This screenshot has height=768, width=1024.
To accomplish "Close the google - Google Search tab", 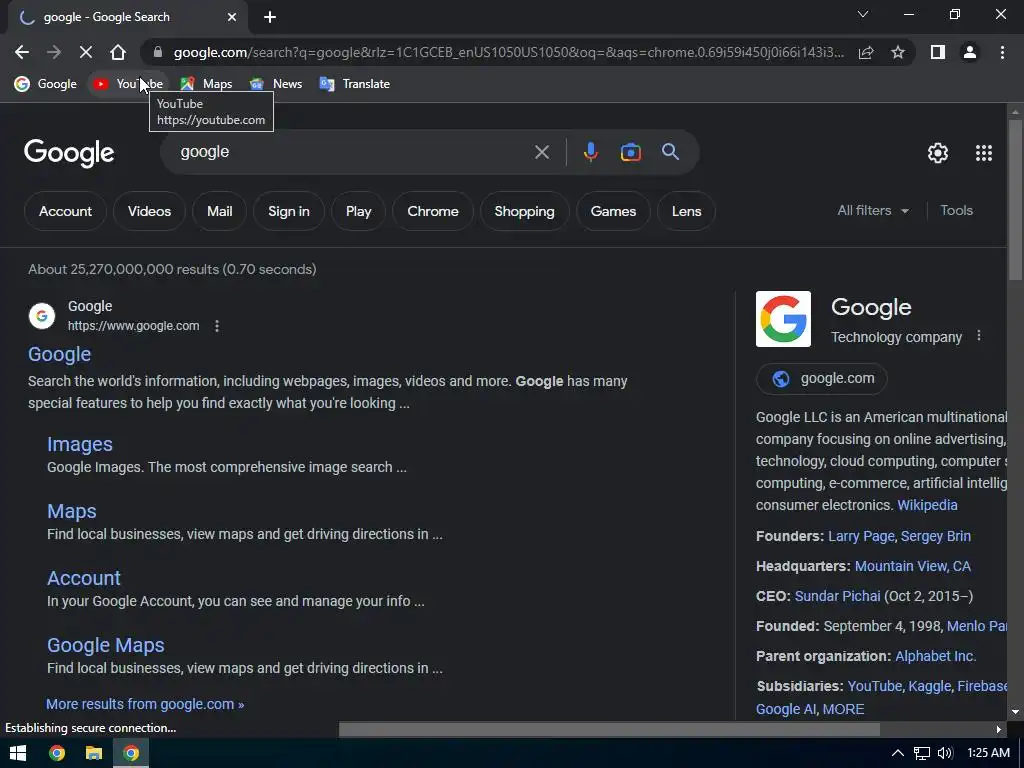I will coord(232,17).
